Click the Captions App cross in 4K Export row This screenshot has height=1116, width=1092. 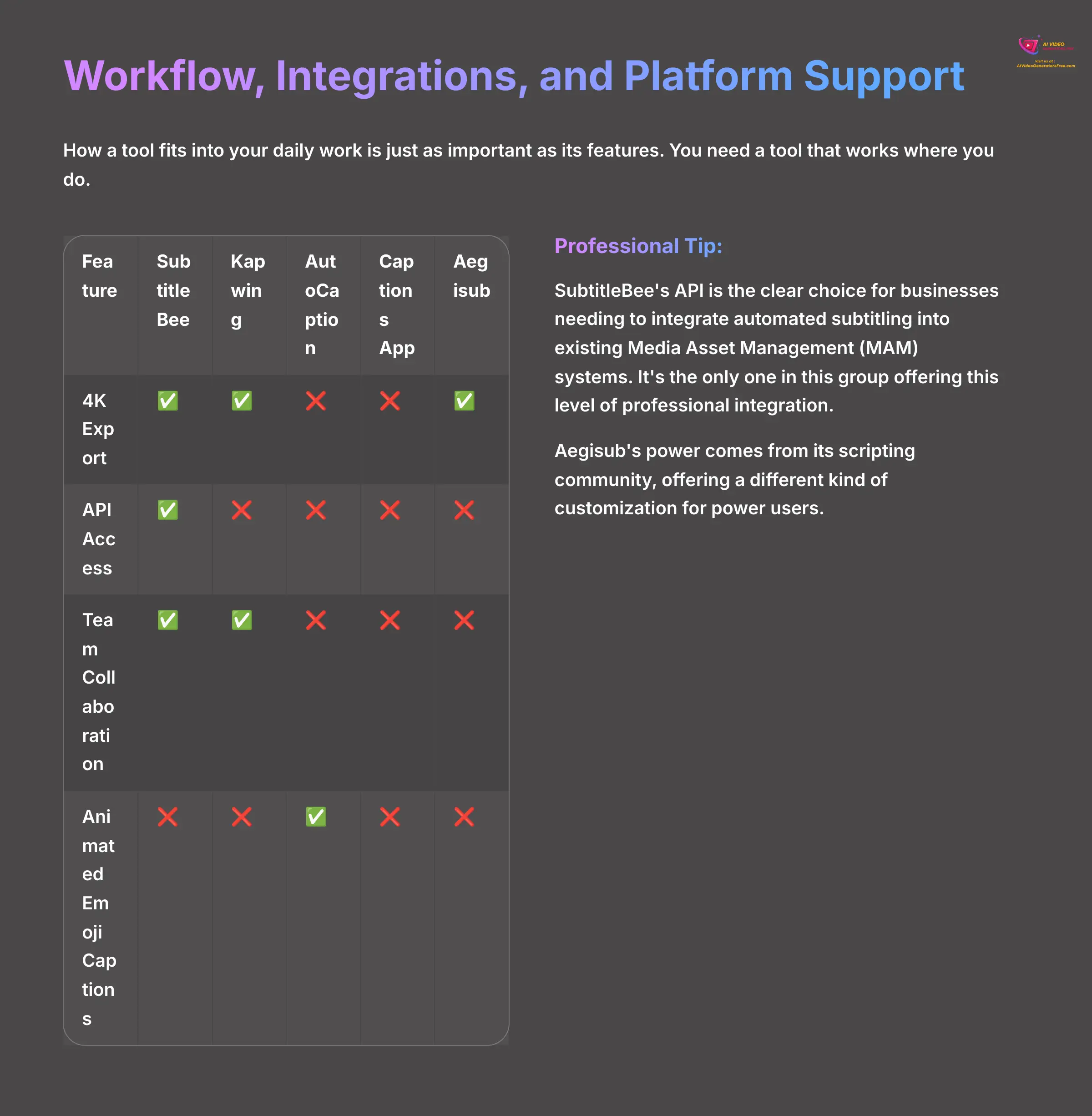click(x=390, y=401)
